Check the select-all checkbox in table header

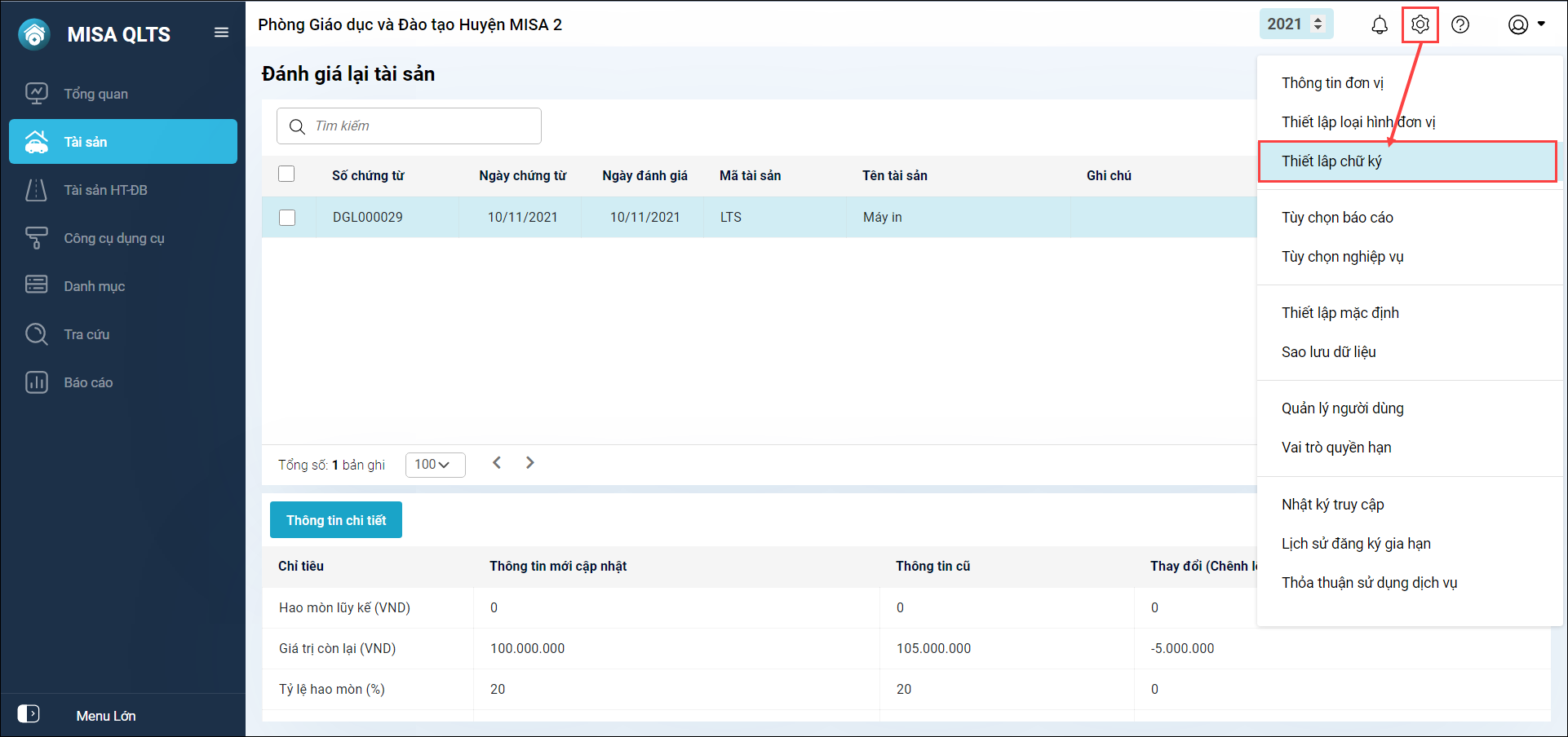point(286,174)
